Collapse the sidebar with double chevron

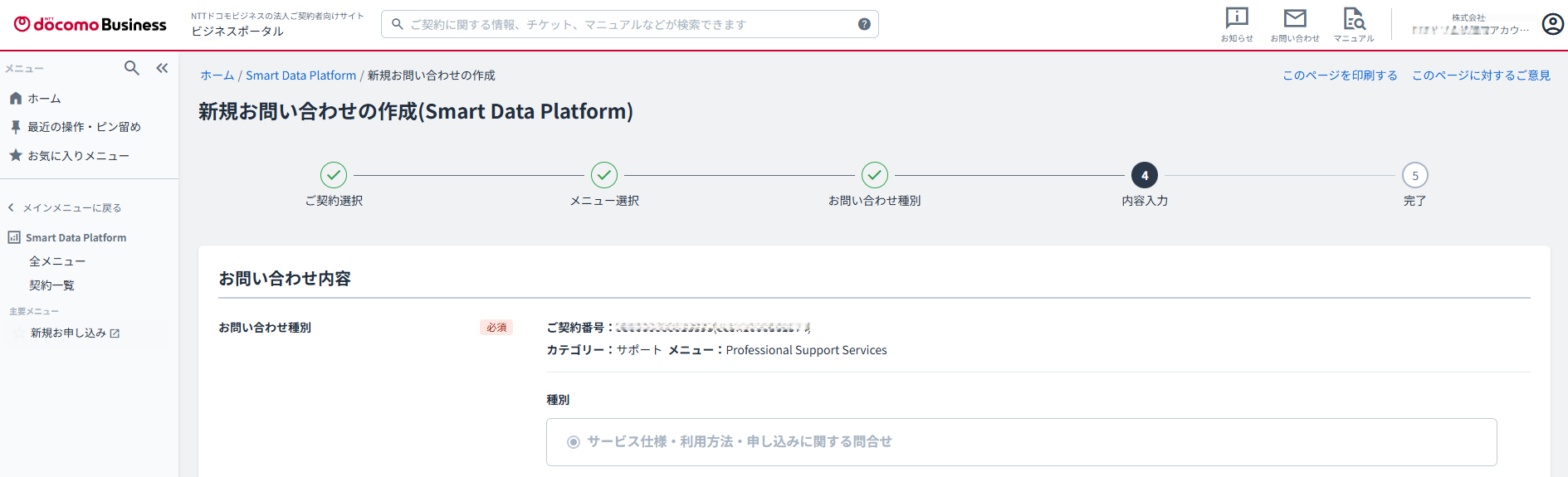coord(162,68)
